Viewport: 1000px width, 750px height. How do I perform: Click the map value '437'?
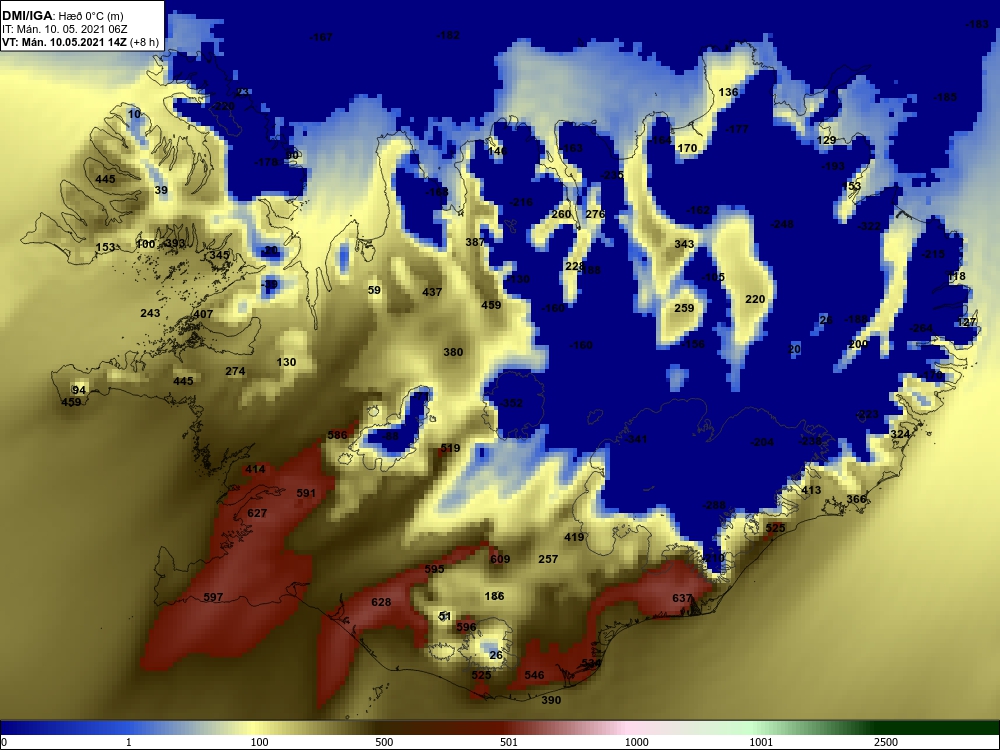click(x=432, y=292)
